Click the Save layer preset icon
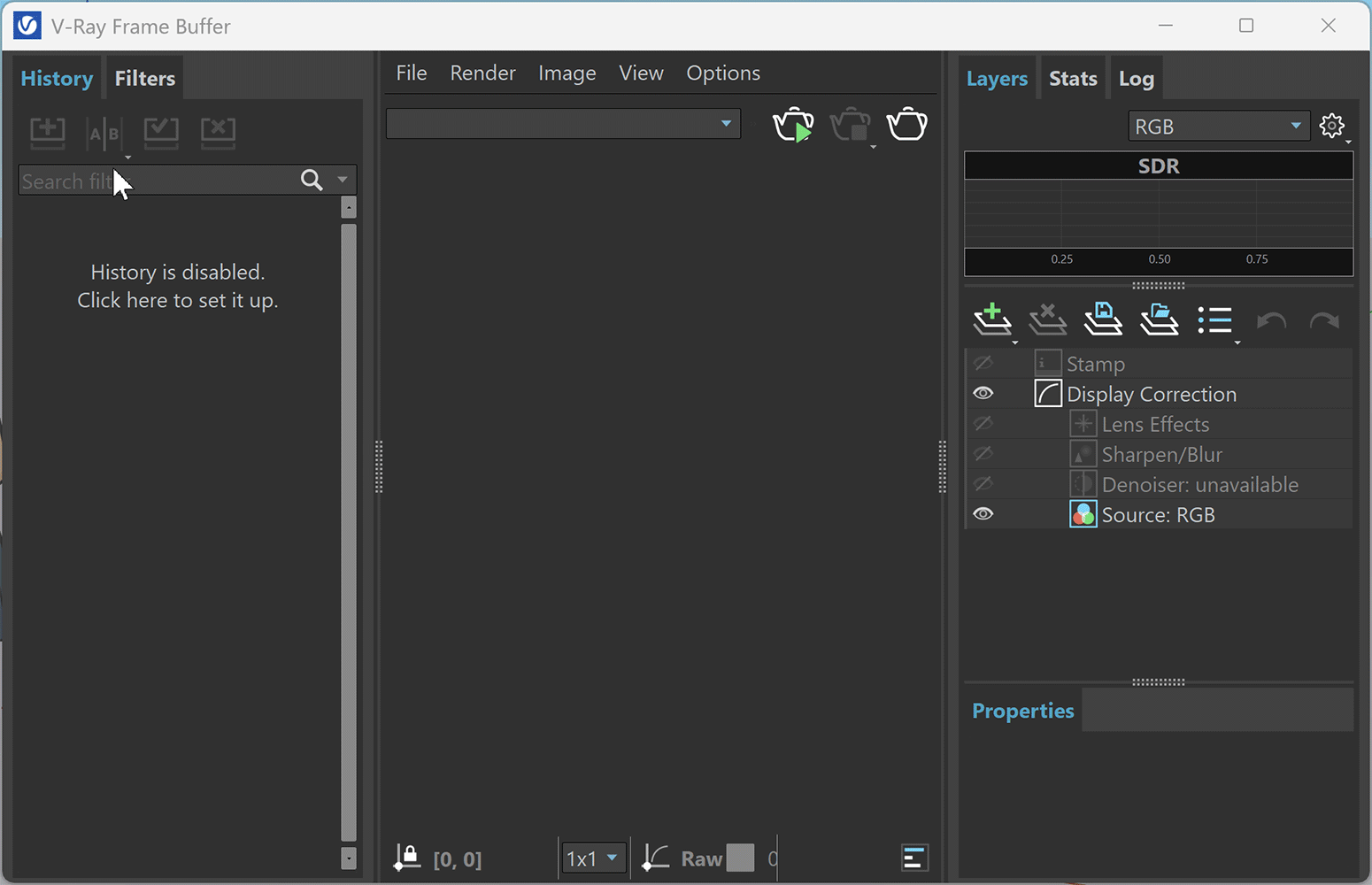 coord(1103,319)
